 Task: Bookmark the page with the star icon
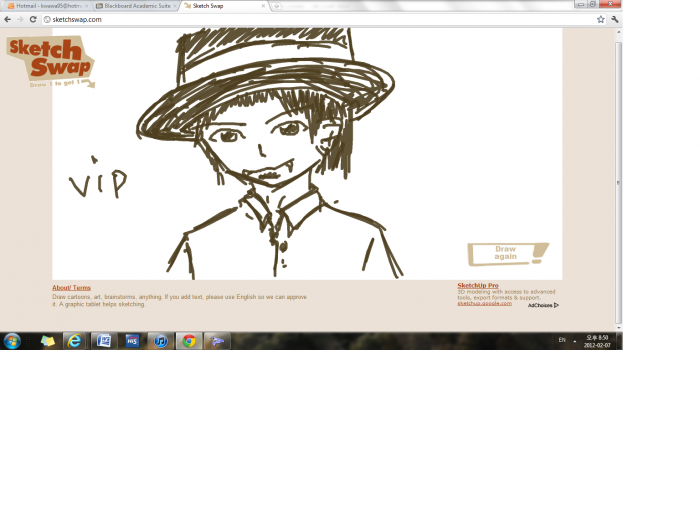tap(600, 19)
